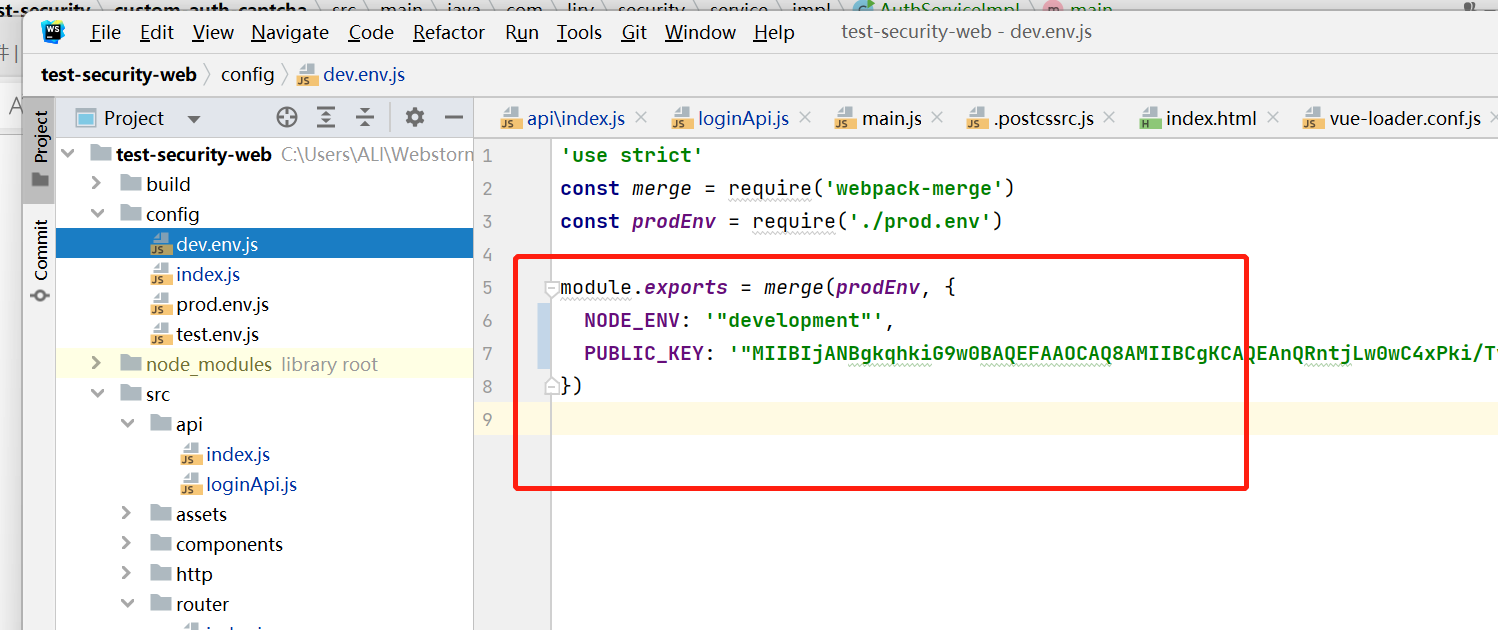
Task: Close the api\index.js editor tab
Action: click(x=642, y=118)
